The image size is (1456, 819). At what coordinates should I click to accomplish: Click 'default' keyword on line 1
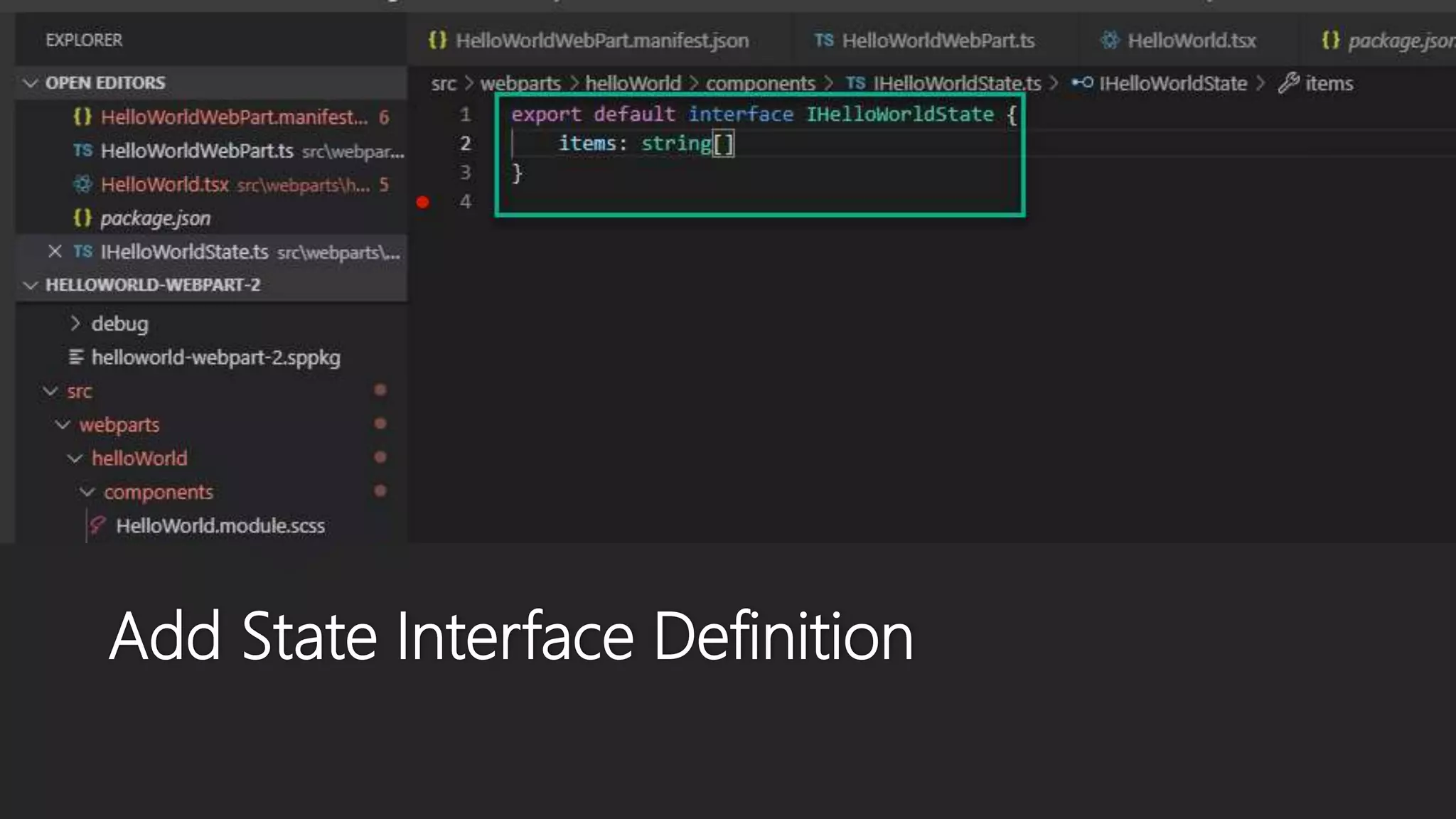634,114
